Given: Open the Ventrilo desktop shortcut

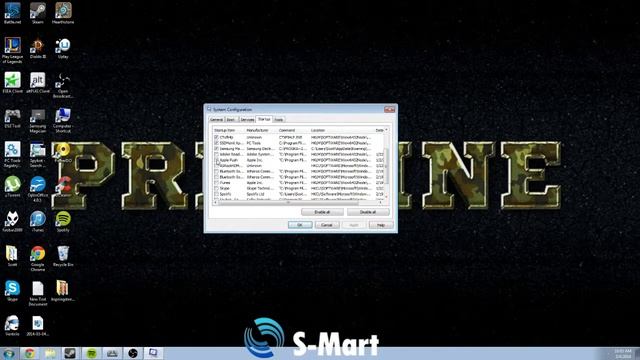Looking at the screenshot, I should click(12, 325).
